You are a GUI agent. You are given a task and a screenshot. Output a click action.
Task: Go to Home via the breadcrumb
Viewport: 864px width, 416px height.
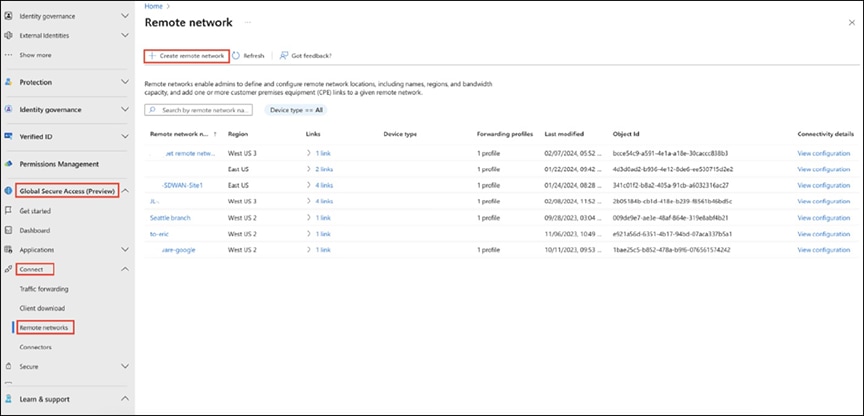pyautogui.click(x=153, y=6)
